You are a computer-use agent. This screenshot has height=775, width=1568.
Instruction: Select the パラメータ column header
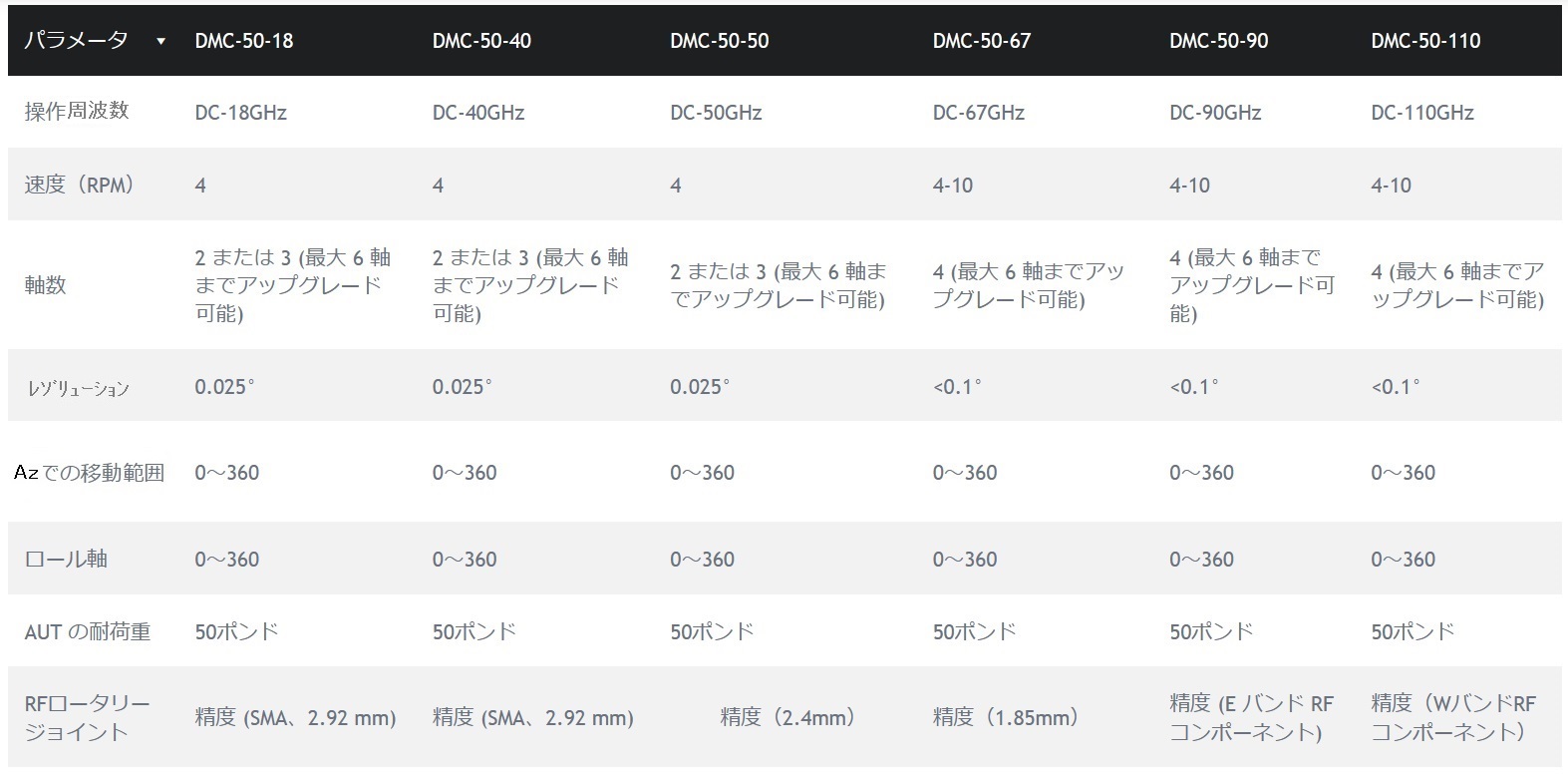[76, 41]
